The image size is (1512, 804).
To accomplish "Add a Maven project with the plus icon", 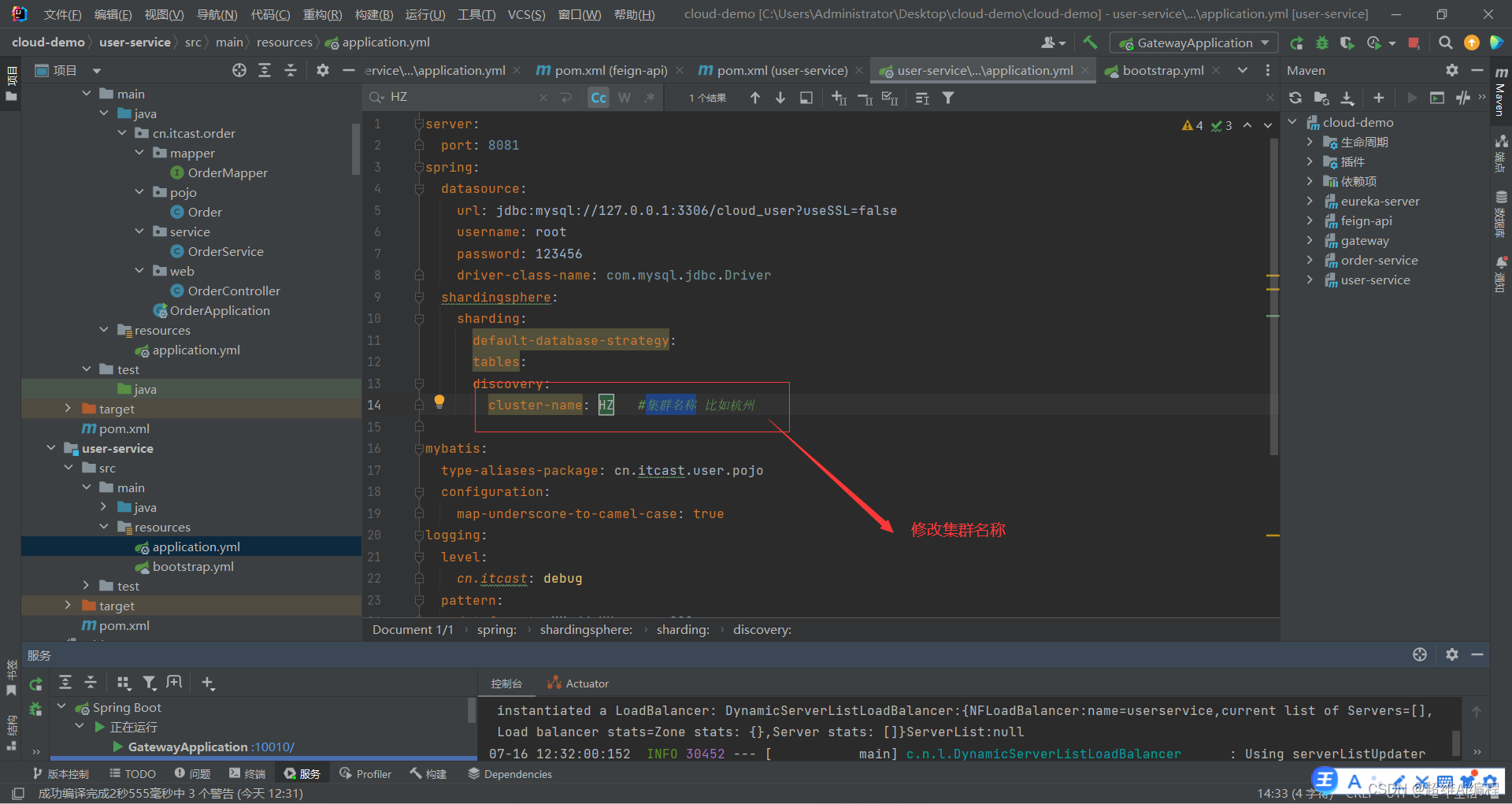I will 1379,98.
